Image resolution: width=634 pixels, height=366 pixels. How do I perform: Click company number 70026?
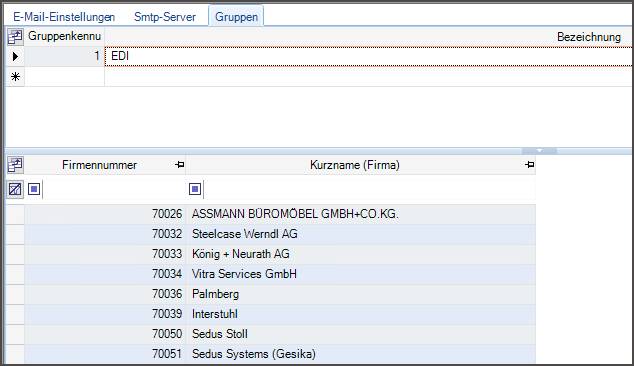click(x=167, y=214)
